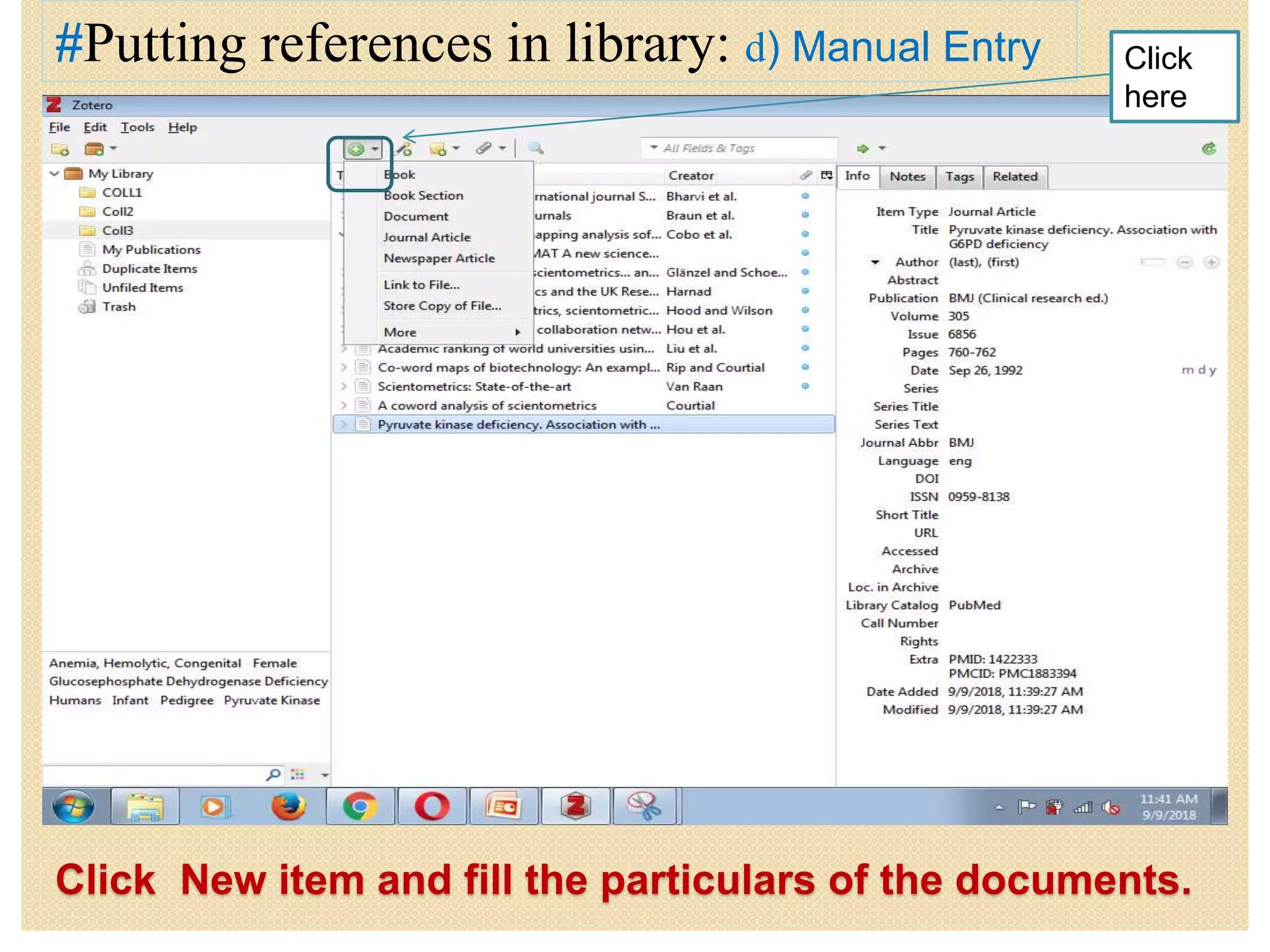Click the New Collection icon
This screenshot has height=952, width=1270.
click(x=60, y=149)
